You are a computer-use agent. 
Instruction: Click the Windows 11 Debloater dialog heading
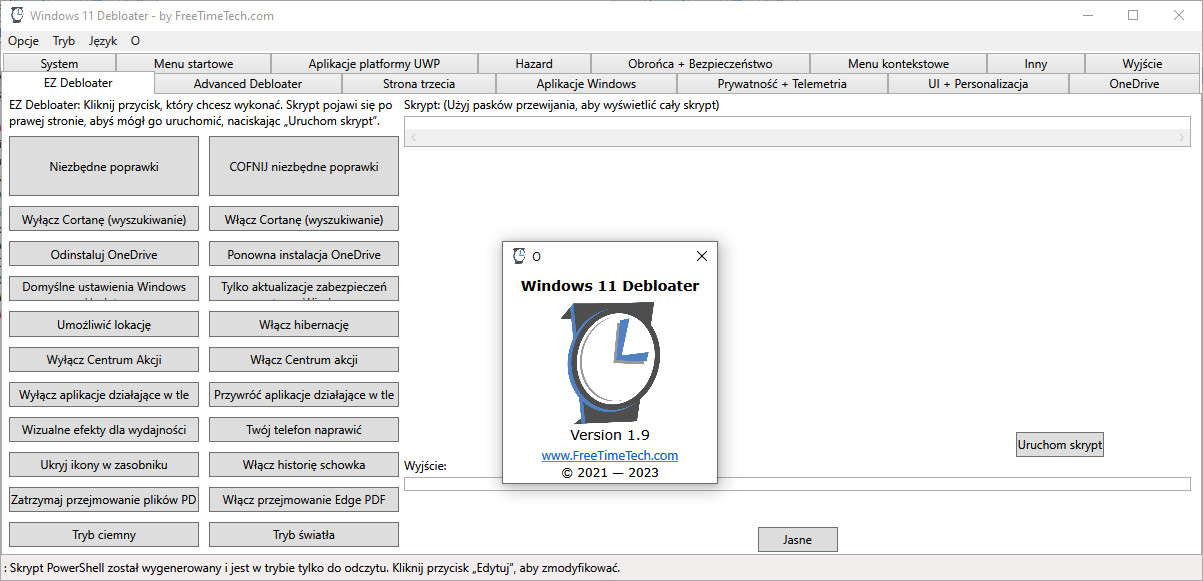point(610,285)
